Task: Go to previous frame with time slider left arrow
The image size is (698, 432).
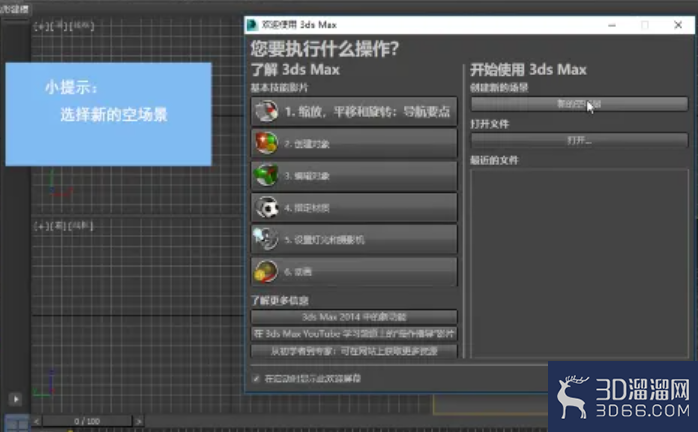Action: (37, 421)
